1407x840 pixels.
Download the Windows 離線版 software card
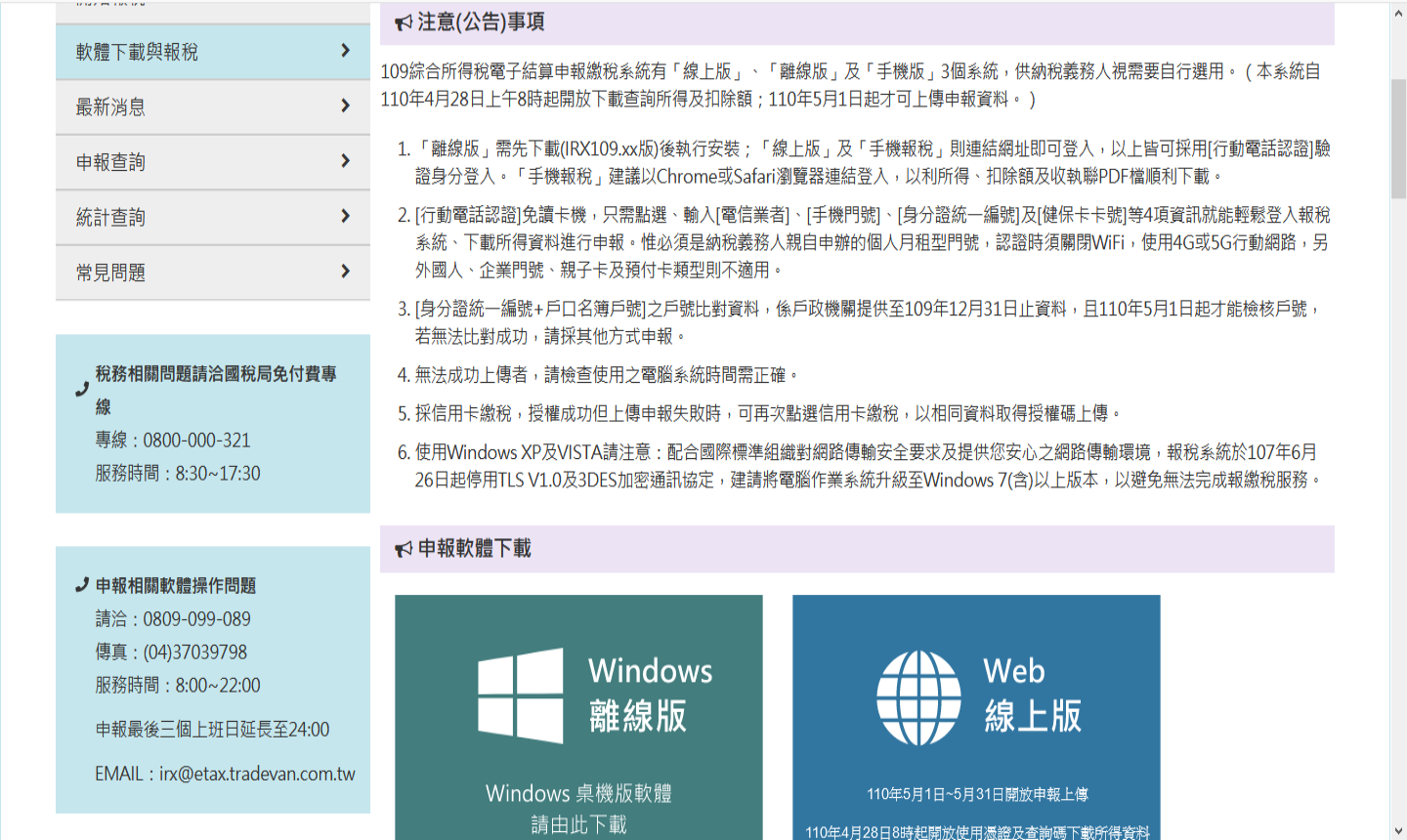[578, 717]
